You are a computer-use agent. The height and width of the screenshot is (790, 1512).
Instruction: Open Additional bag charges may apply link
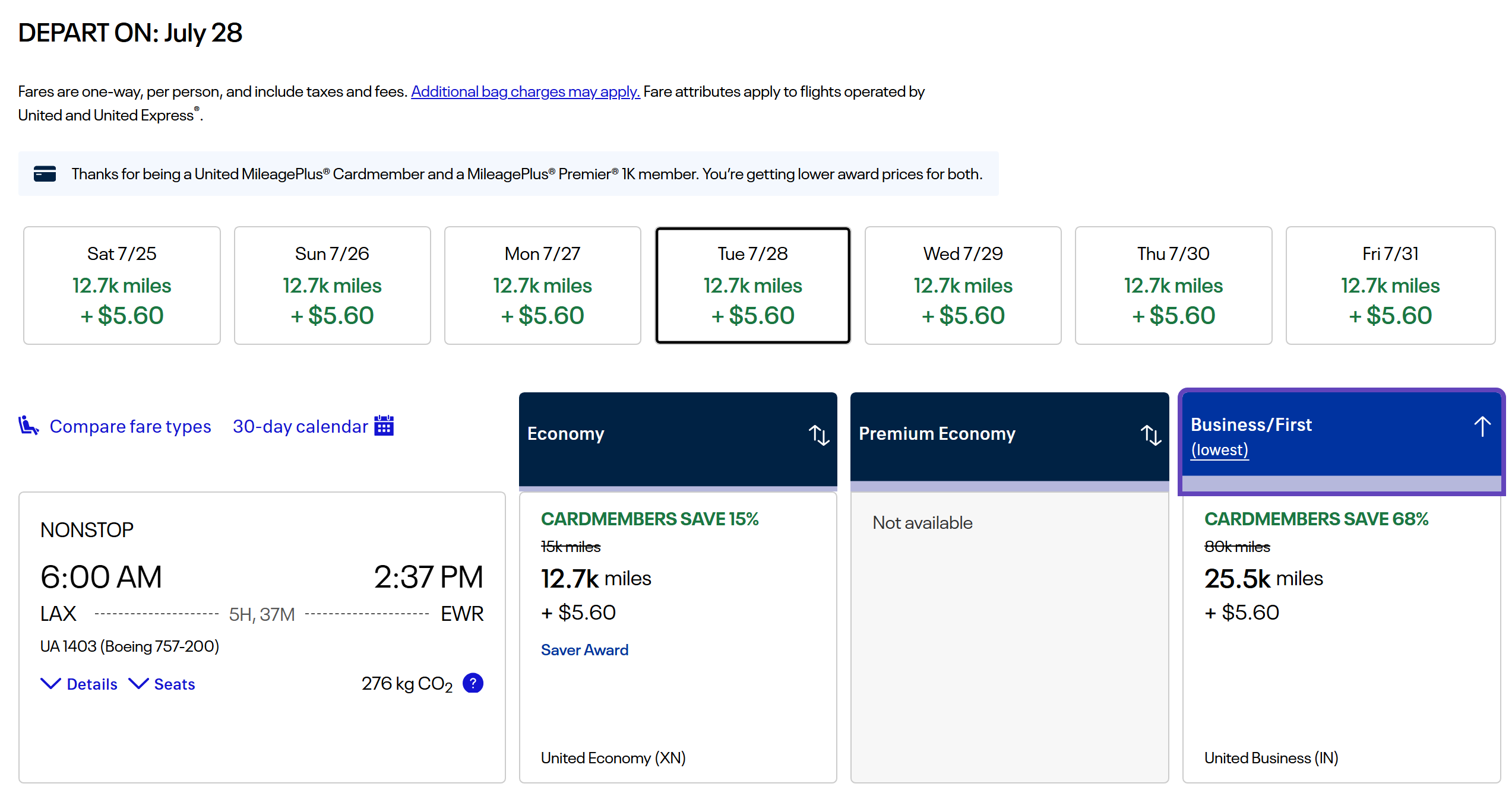tap(525, 91)
